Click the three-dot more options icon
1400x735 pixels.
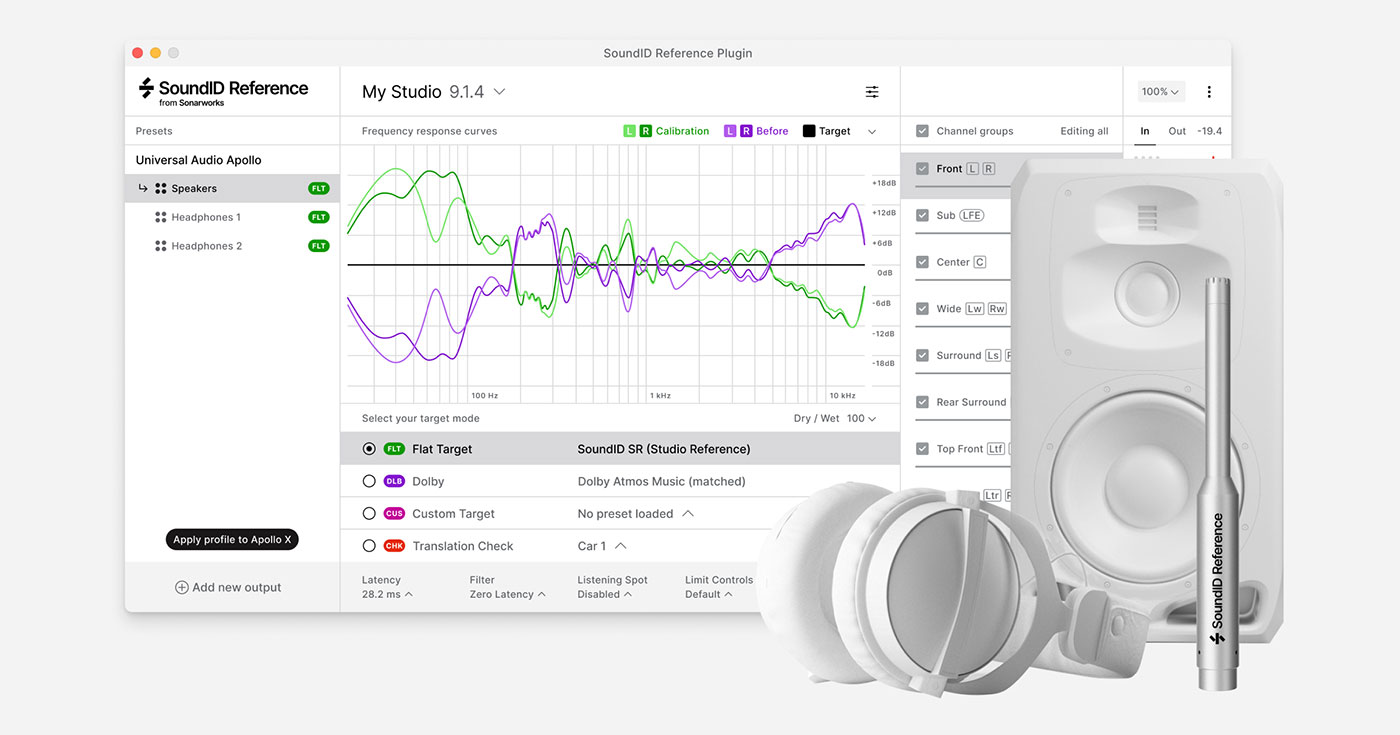click(x=1208, y=92)
